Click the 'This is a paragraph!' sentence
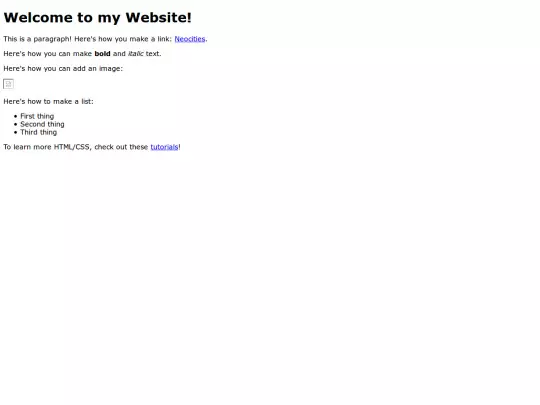 coord(38,39)
